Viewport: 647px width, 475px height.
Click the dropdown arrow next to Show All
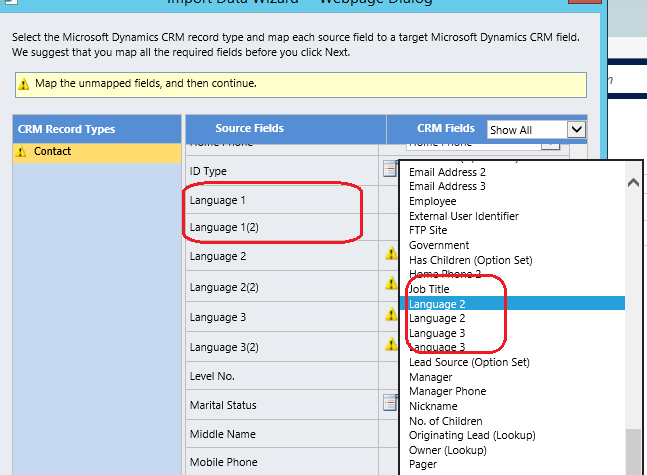(576, 130)
